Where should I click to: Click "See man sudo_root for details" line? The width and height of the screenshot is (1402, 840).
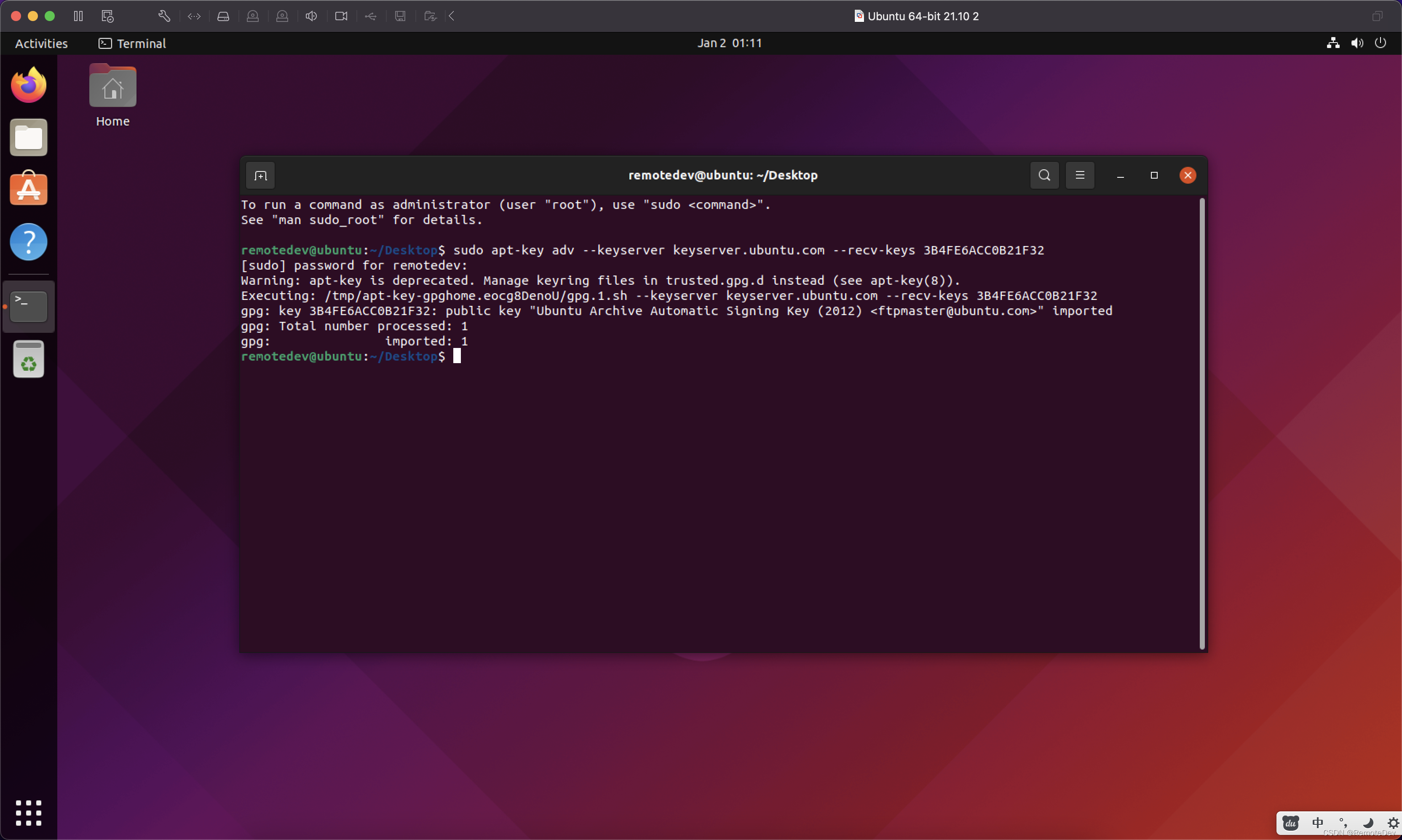(x=362, y=220)
